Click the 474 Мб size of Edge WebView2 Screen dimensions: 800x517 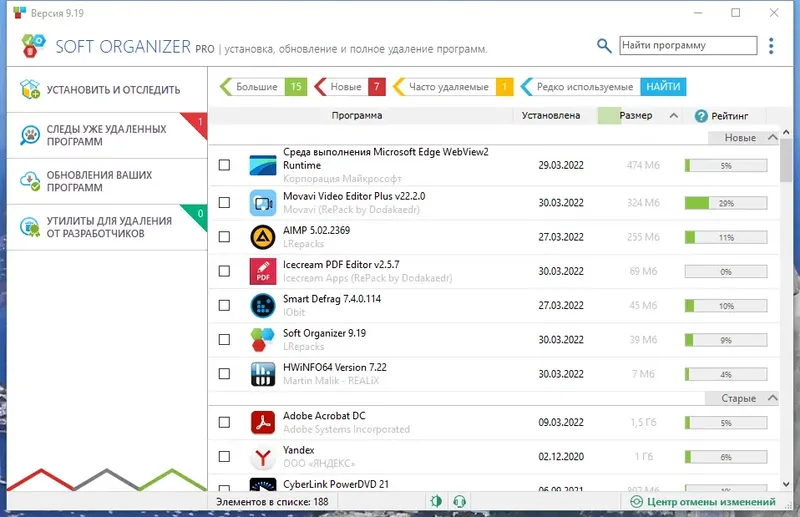click(643, 165)
